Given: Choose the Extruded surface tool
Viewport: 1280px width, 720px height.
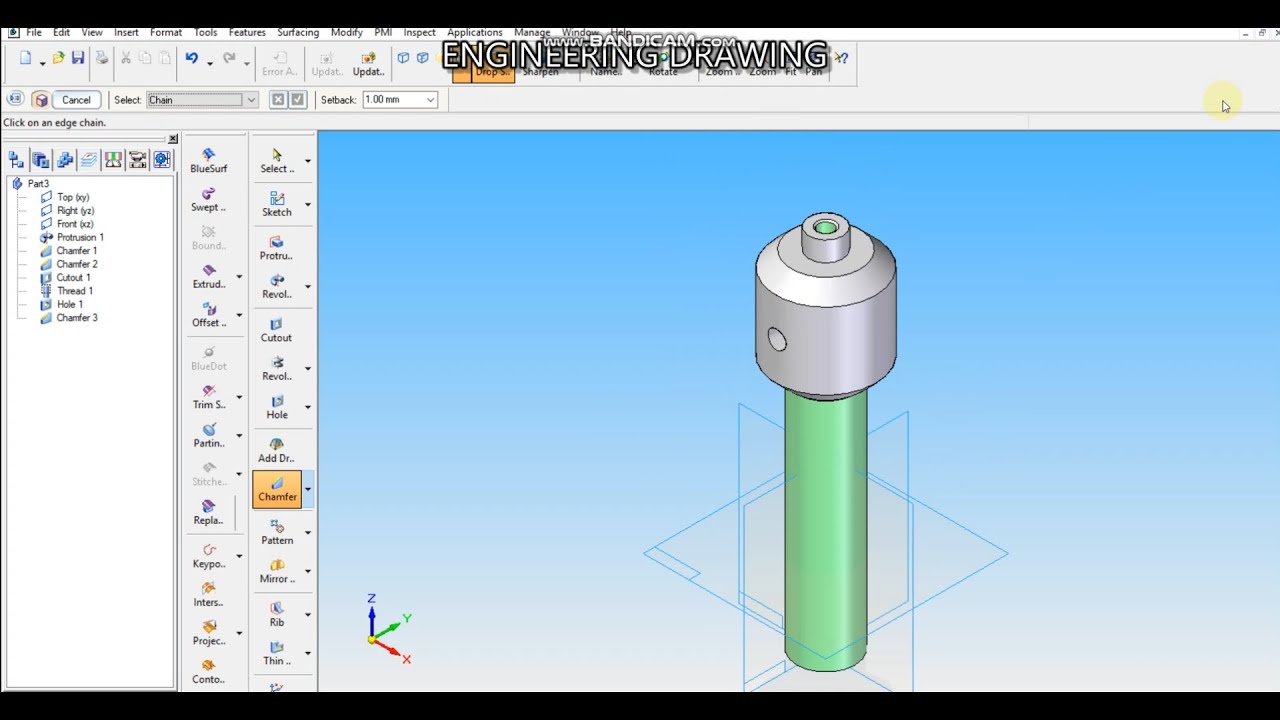Looking at the screenshot, I should 209,276.
